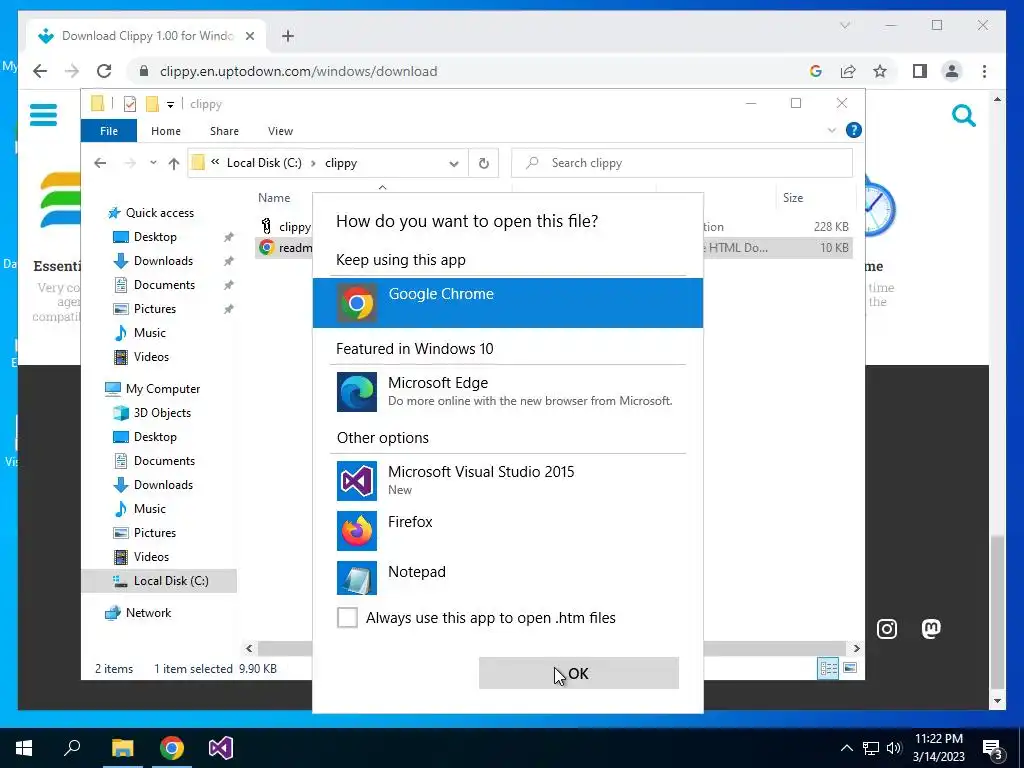Pick Microsoft Visual Studio 2015 option
Screen dimensions: 1024x768
(507, 481)
